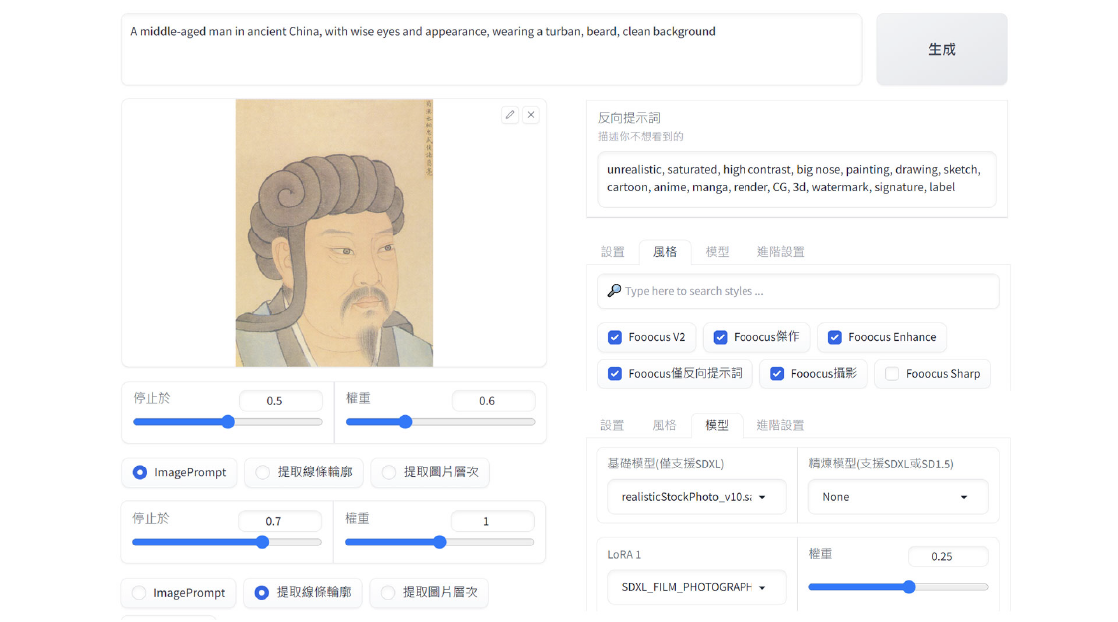Click the magnifier icon in style search
1118x622 pixels.
click(x=614, y=291)
